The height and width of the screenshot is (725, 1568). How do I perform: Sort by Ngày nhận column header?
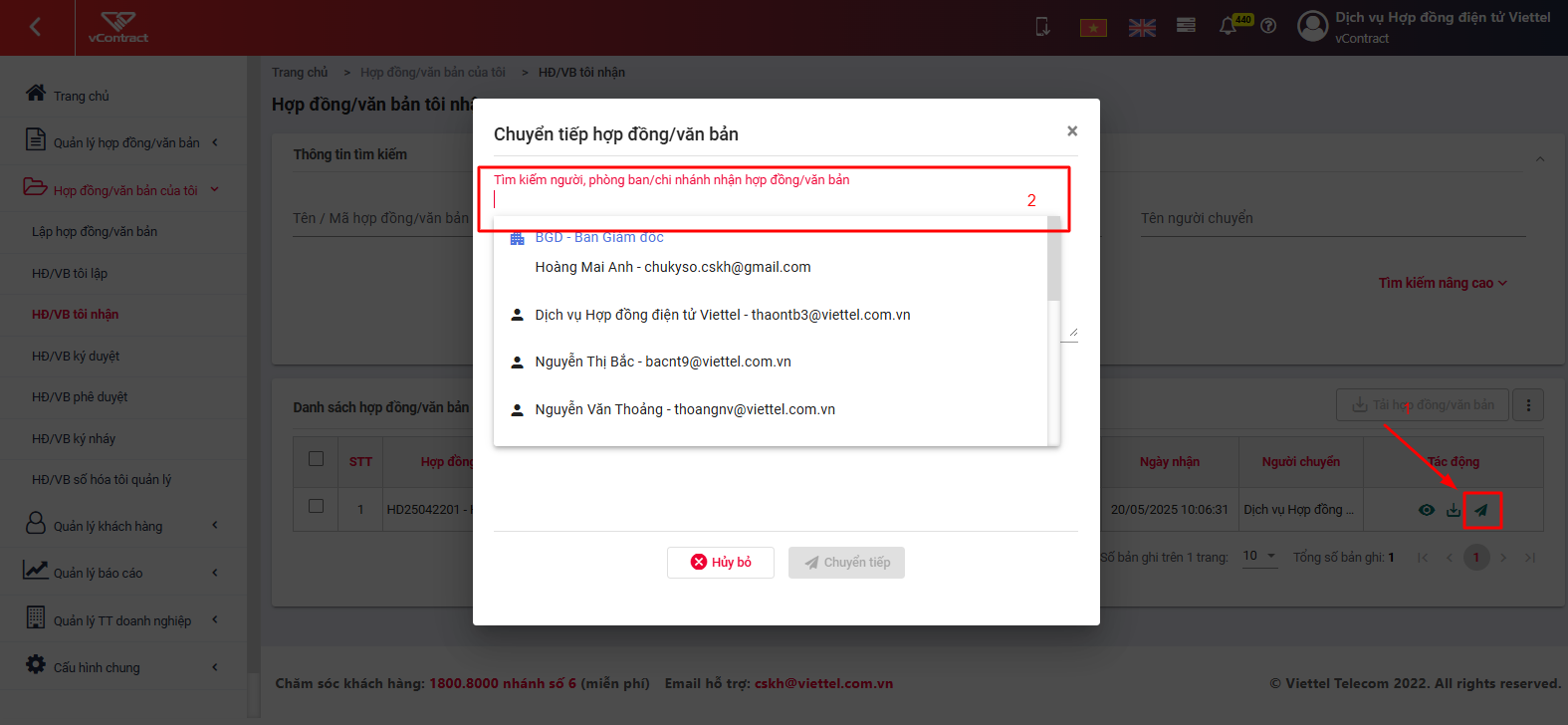tap(1170, 462)
